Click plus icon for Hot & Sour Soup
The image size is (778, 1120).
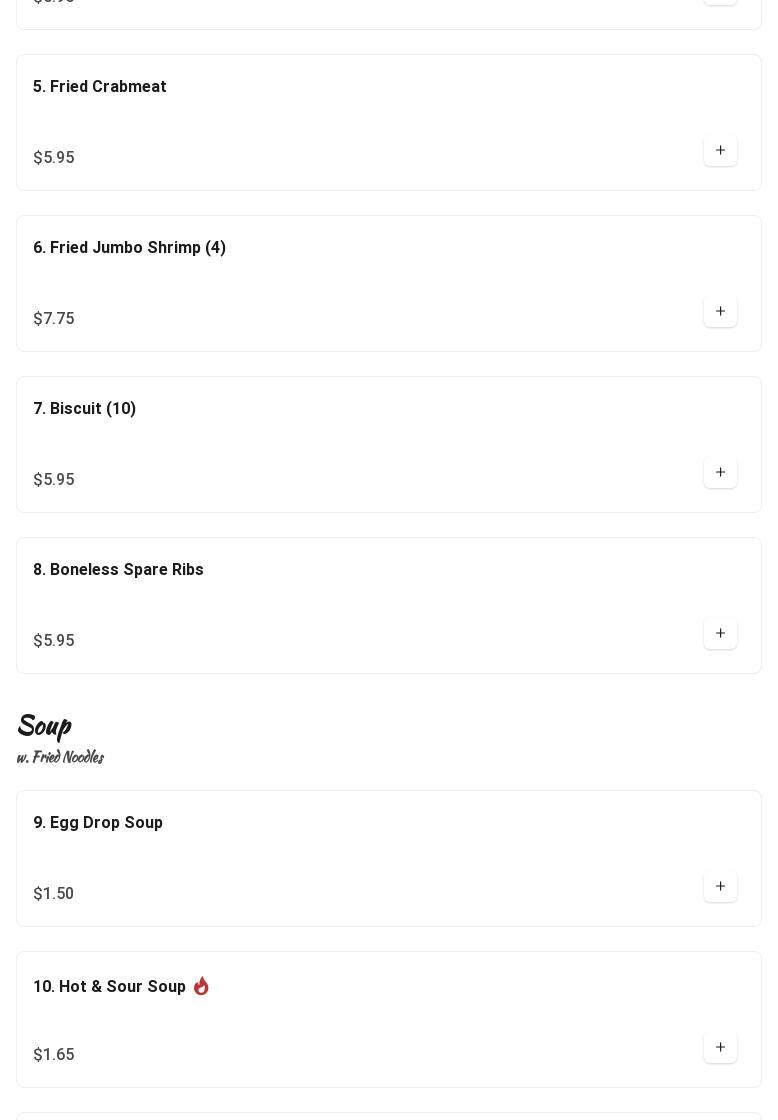(720, 1048)
